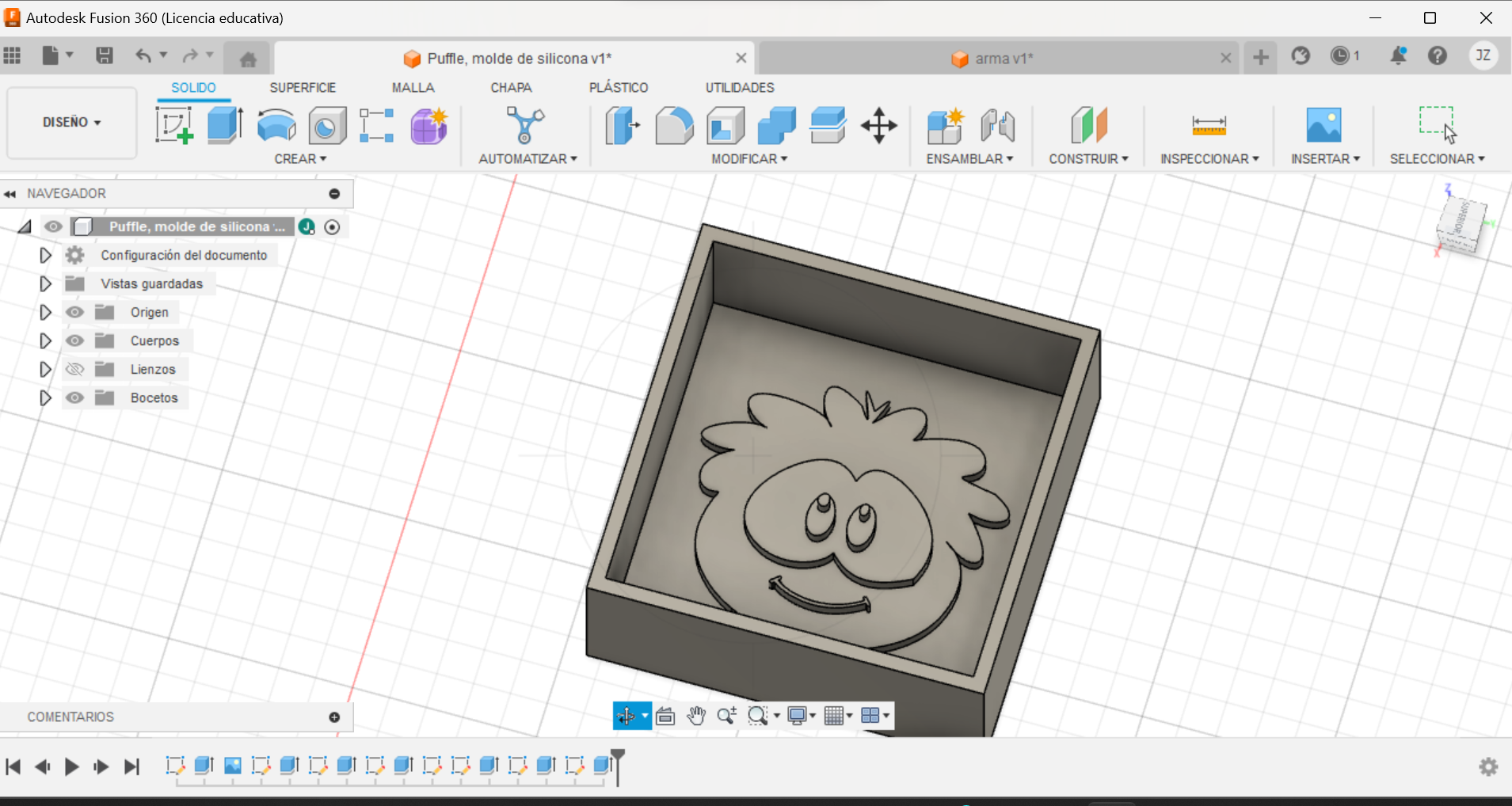Hide the Bocetos folder

pos(74,397)
